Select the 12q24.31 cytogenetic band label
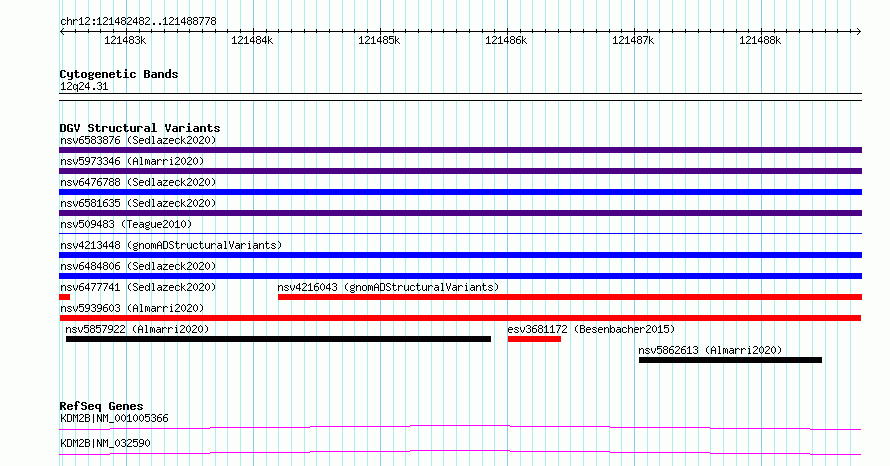 [84, 87]
